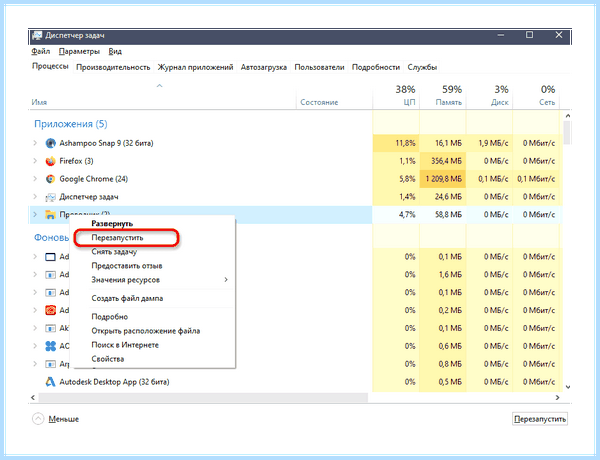Click the 11,8% CPU cell
This screenshot has height=460, width=600.
(396, 143)
